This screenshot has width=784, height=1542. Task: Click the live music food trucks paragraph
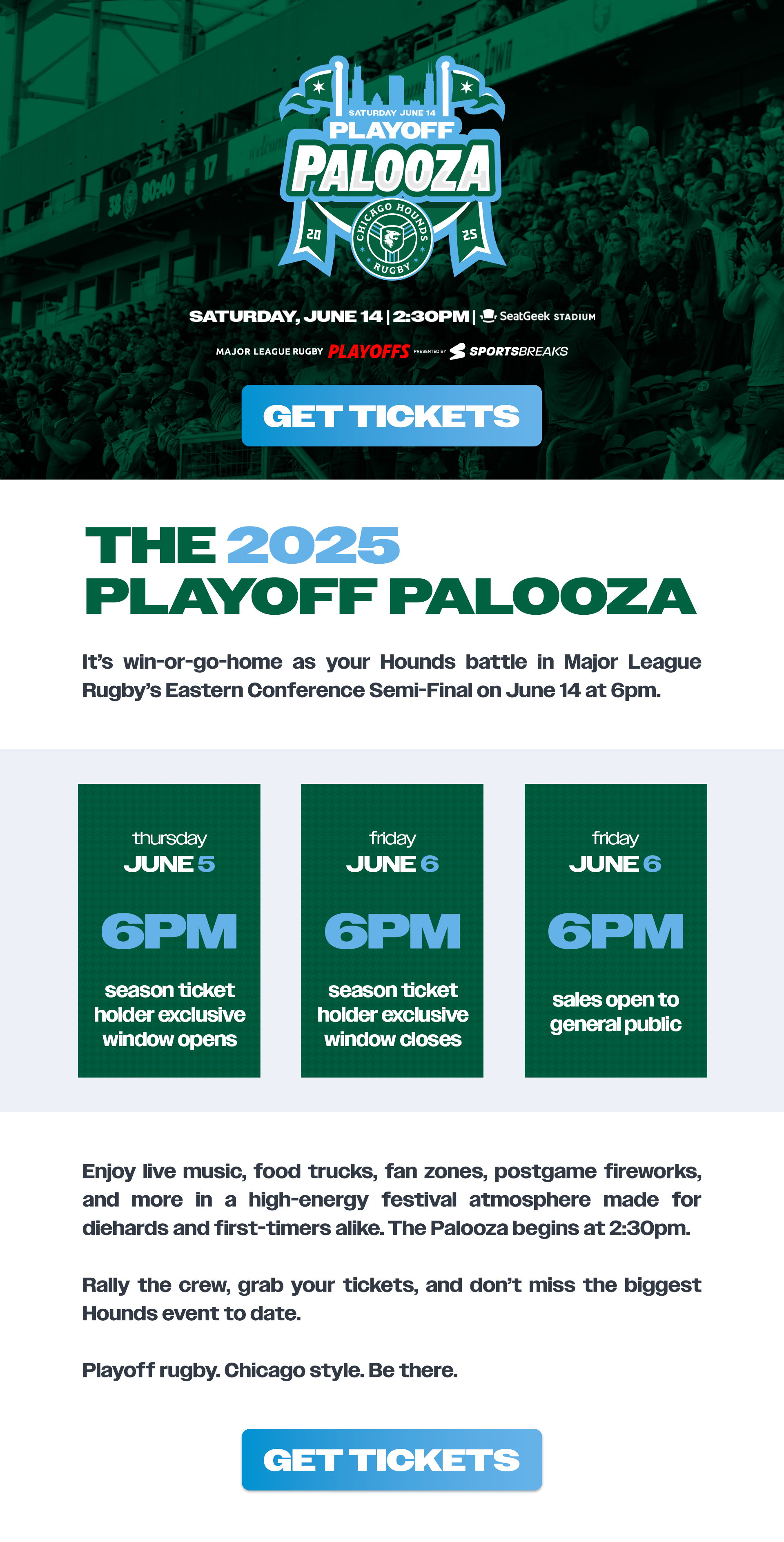(x=392, y=1199)
